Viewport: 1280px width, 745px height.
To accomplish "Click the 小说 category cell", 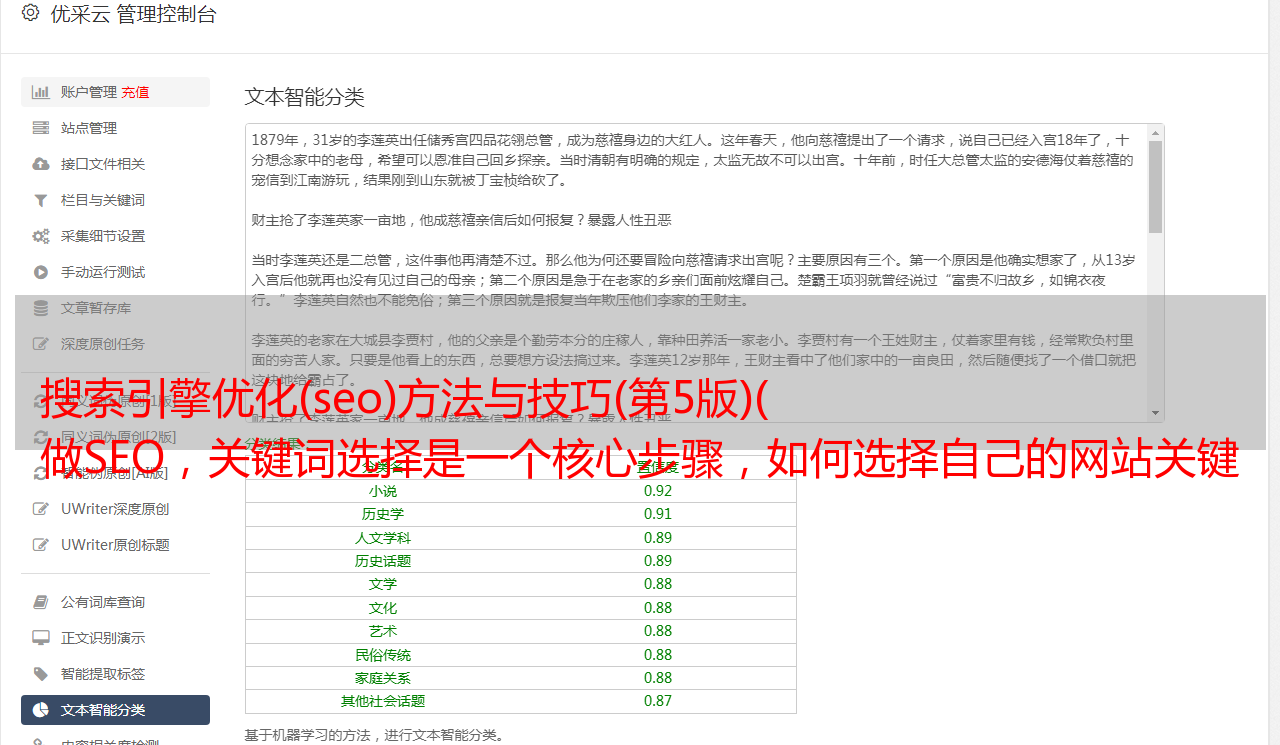I will [382, 491].
